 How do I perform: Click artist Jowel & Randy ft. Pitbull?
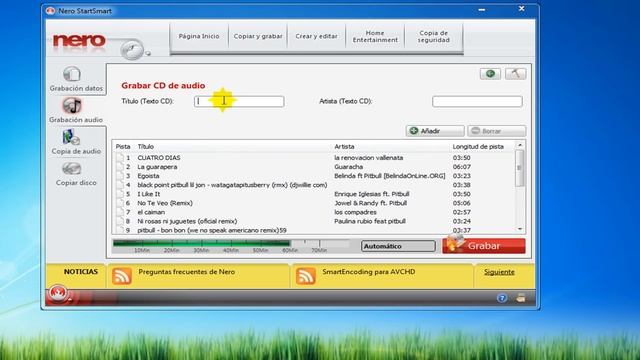370,203
